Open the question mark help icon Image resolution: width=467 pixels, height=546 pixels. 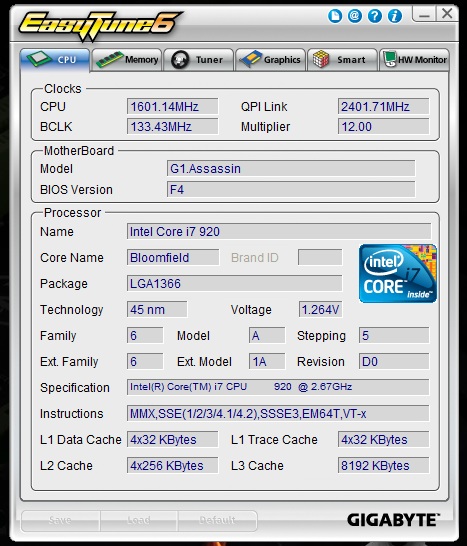[375, 16]
